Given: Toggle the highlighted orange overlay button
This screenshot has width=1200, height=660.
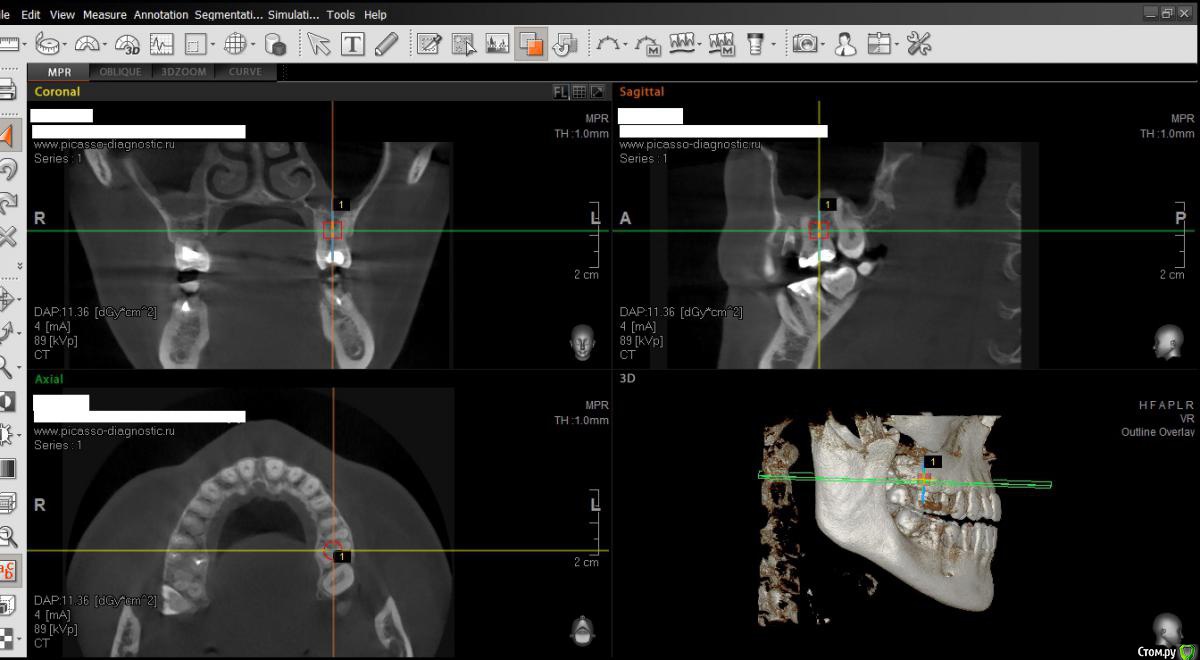Looking at the screenshot, I should click(x=531, y=44).
